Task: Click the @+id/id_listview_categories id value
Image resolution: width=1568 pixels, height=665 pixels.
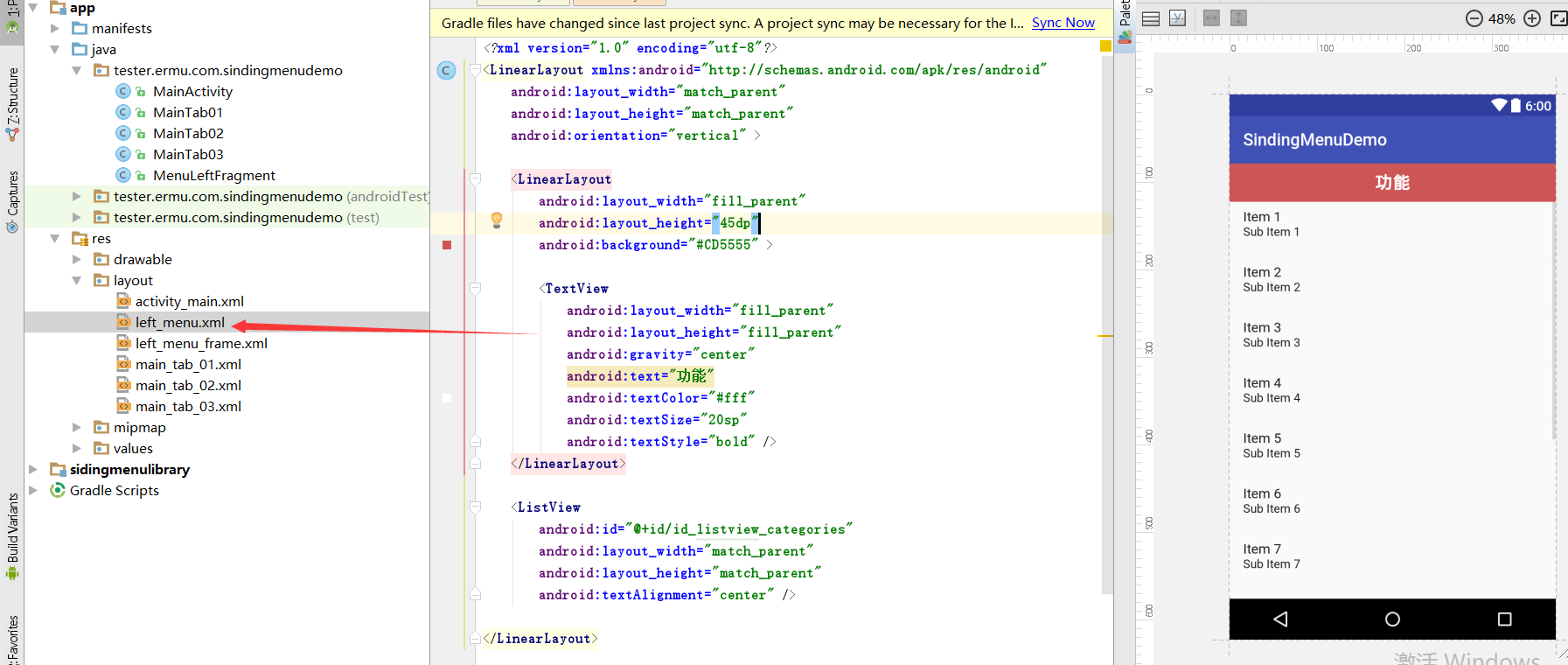Action: [x=739, y=529]
